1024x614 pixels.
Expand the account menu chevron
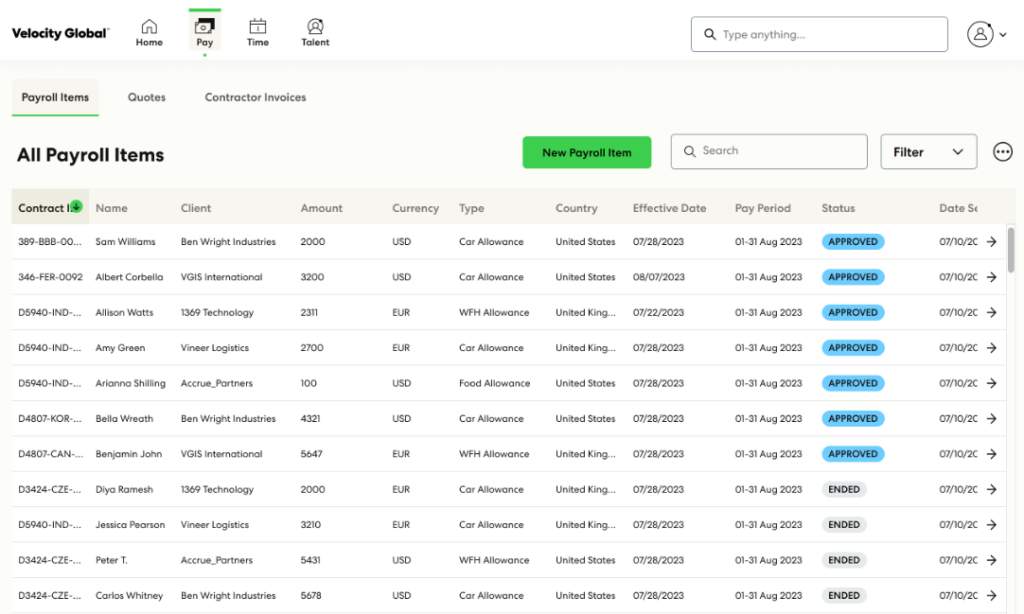(1003, 35)
